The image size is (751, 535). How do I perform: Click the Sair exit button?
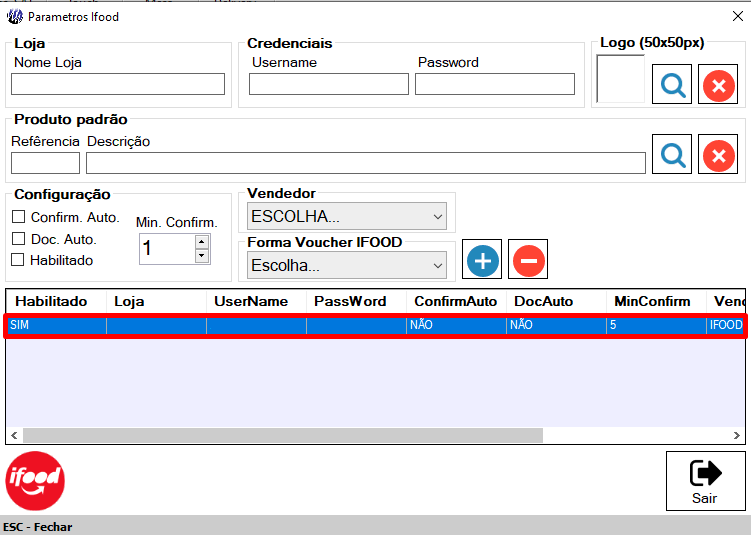coord(705,481)
